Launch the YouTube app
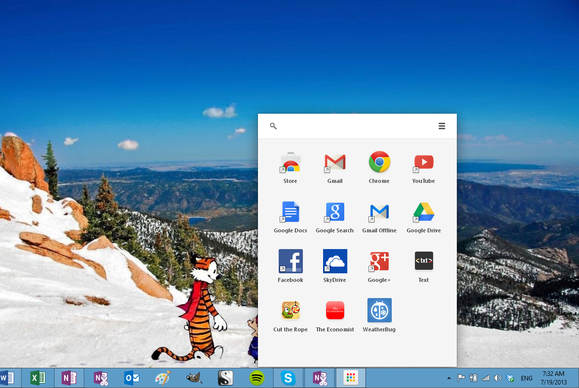This screenshot has width=579, height=388. coord(424,167)
